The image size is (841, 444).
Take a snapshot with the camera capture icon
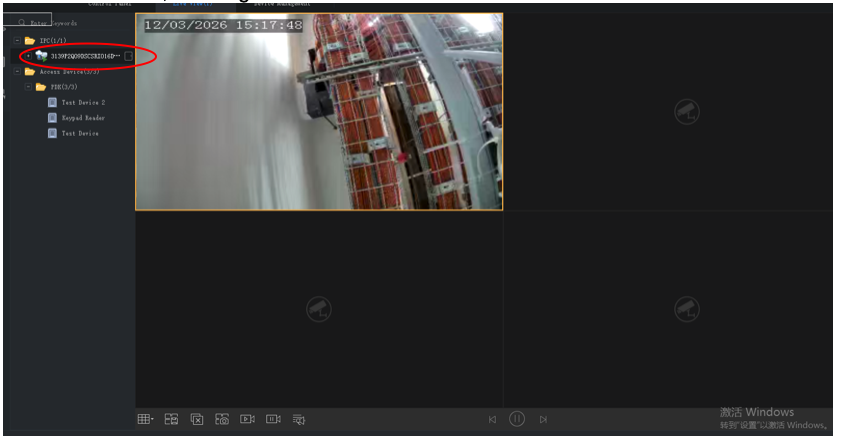[222, 419]
